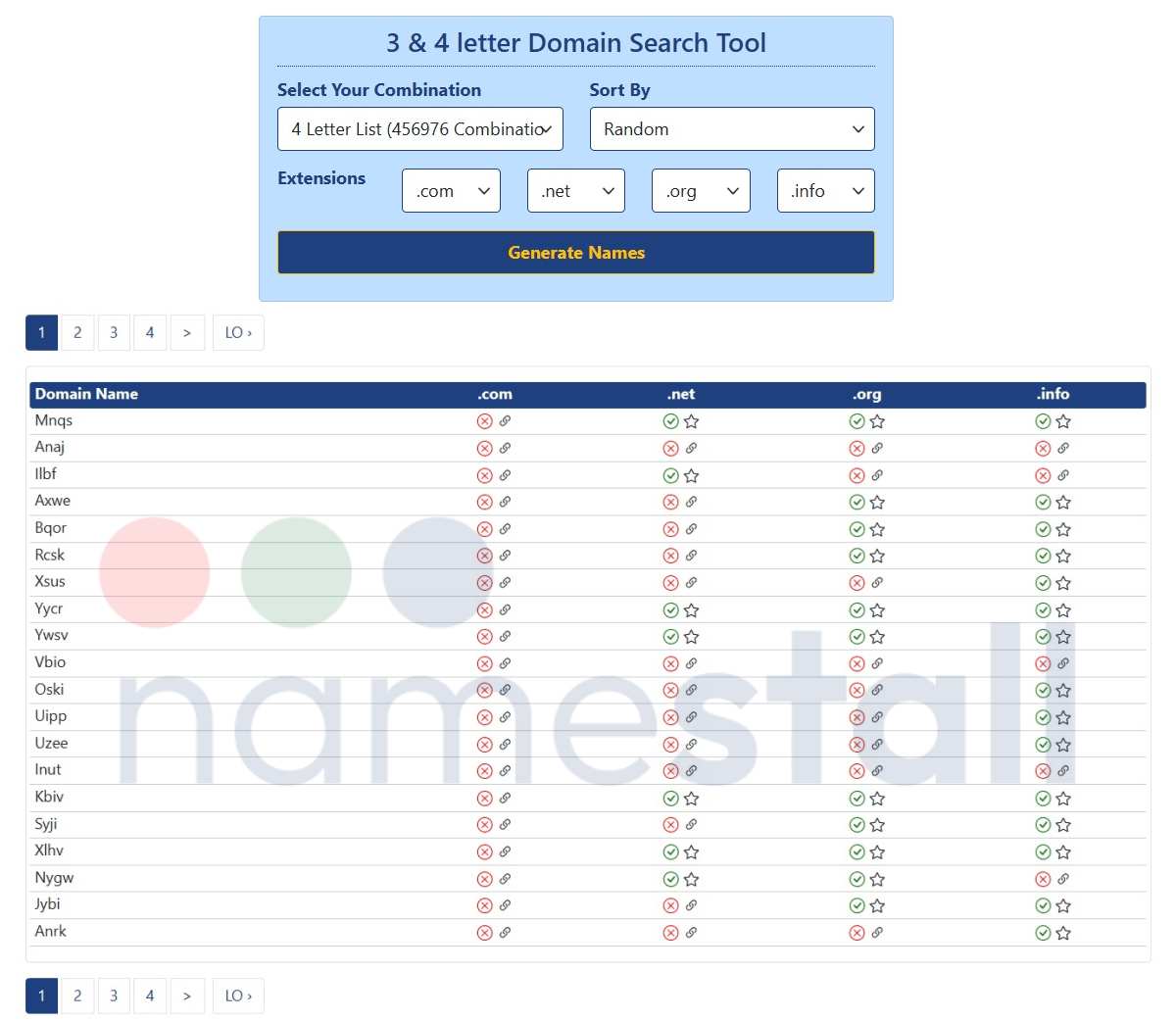1176x1020 pixels.
Task: Star the Yycr .org domain
Action: click(x=876, y=609)
